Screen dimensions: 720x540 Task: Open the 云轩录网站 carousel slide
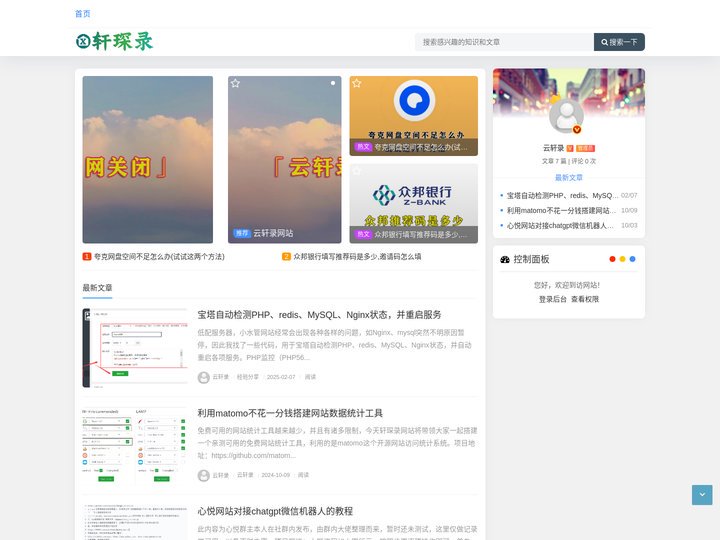[x=285, y=159]
